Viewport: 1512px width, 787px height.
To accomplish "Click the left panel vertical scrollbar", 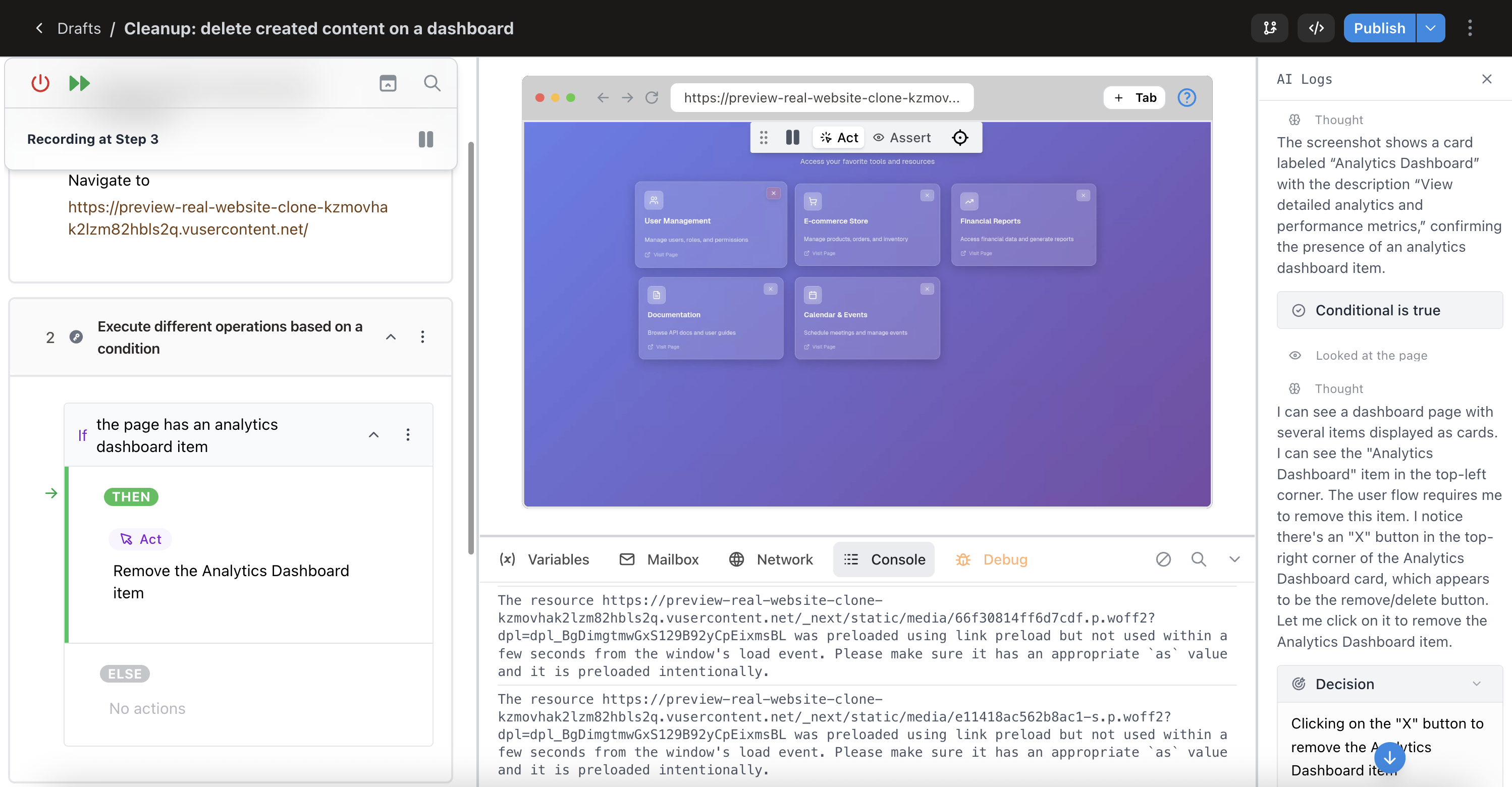I will [471, 348].
